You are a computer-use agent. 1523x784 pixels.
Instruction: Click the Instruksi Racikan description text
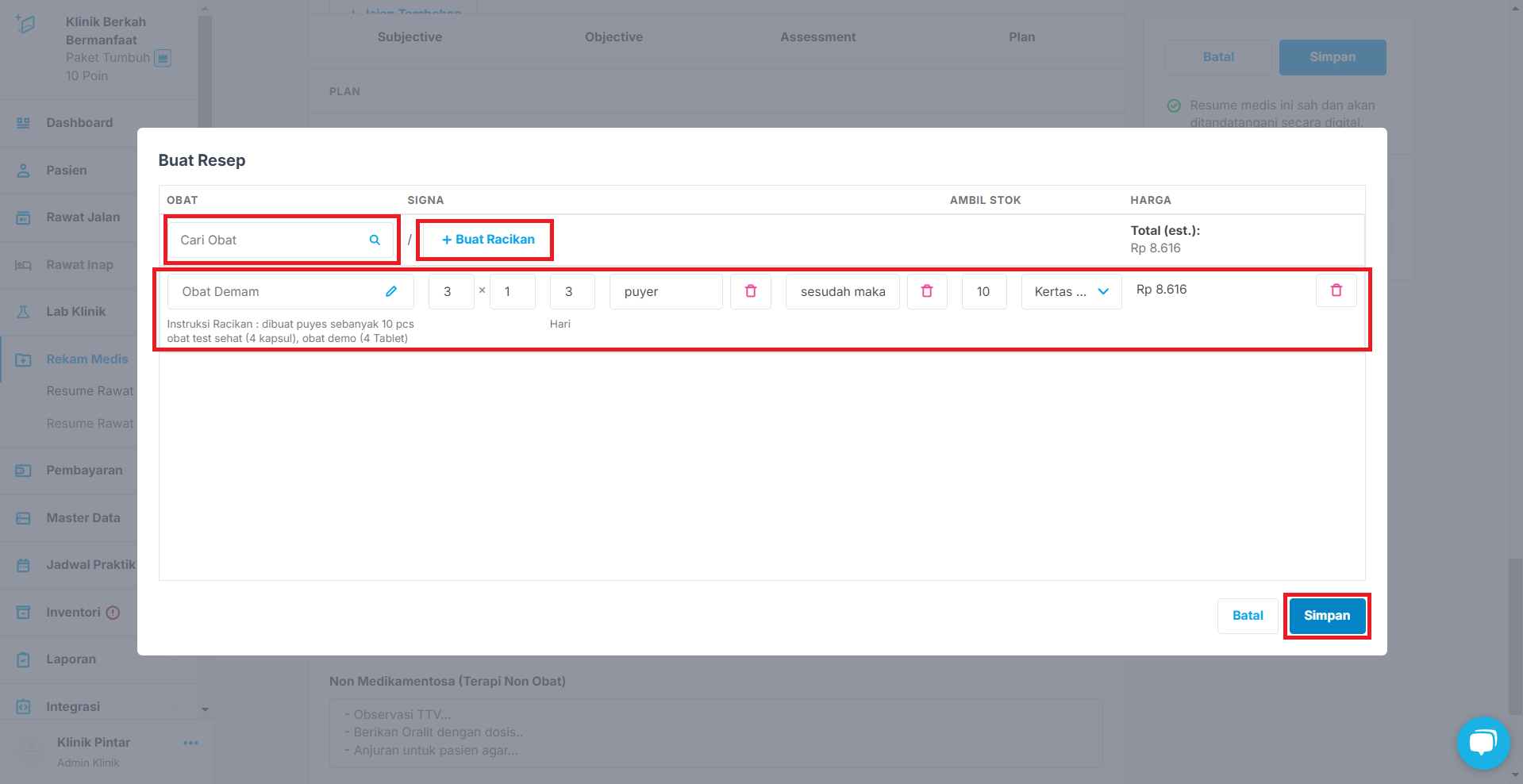click(x=290, y=331)
